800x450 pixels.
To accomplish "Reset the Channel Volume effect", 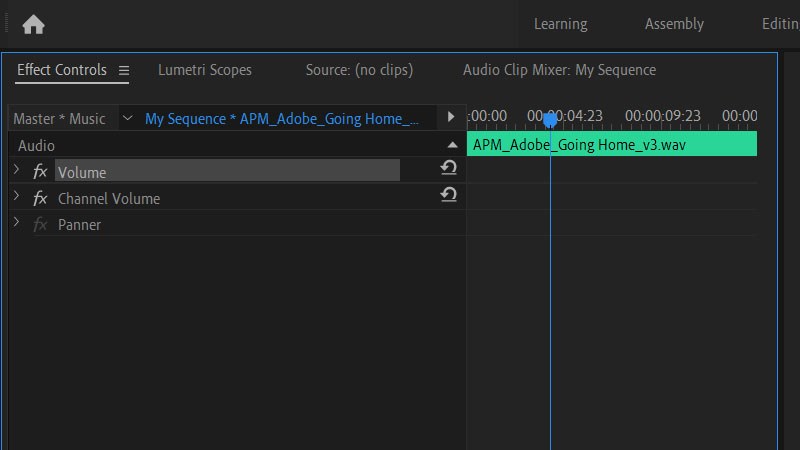I will pyautogui.click(x=449, y=195).
